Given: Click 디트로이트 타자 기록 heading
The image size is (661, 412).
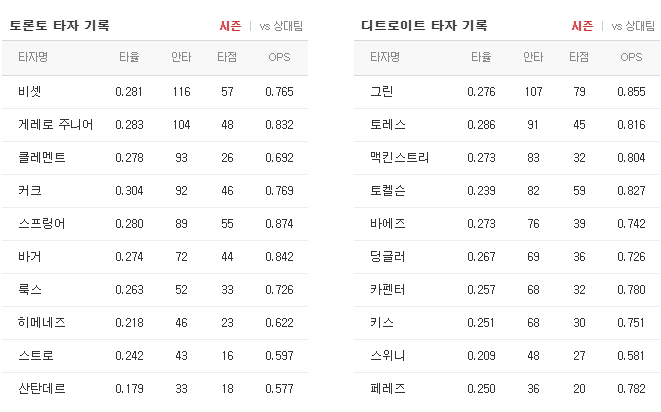Looking at the screenshot, I should click(425, 26).
